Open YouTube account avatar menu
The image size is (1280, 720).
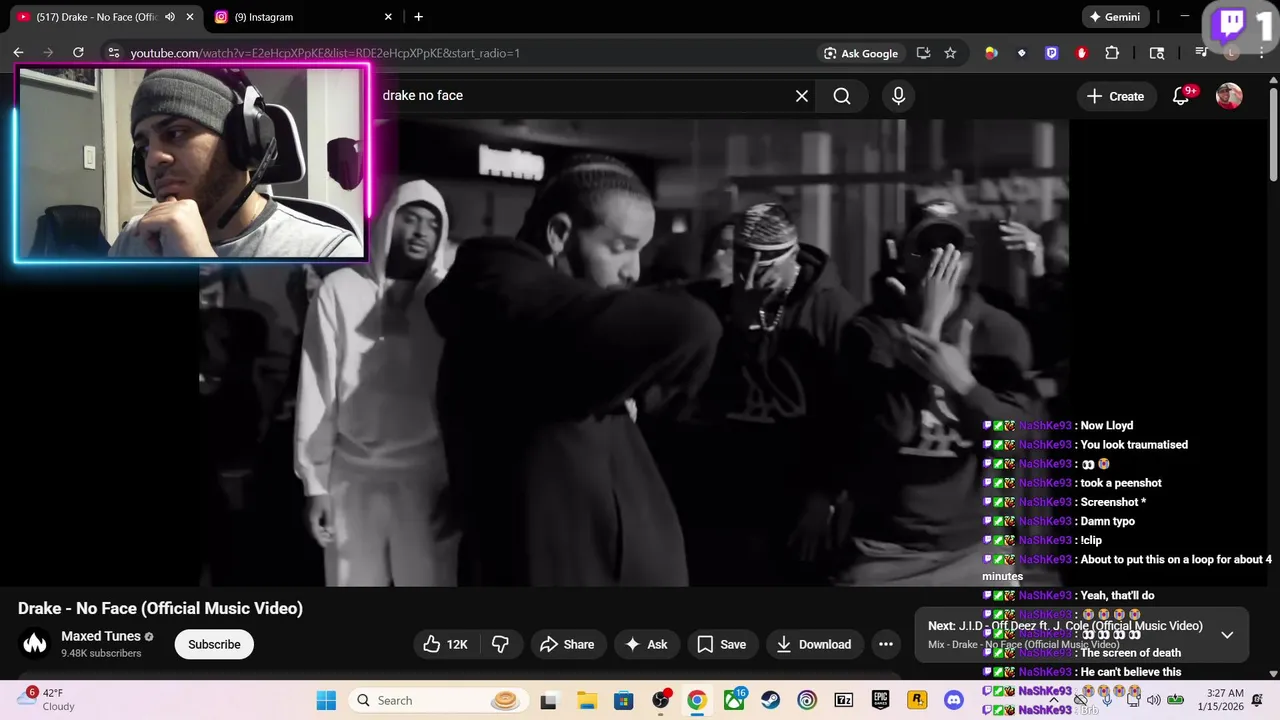click(1229, 96)
